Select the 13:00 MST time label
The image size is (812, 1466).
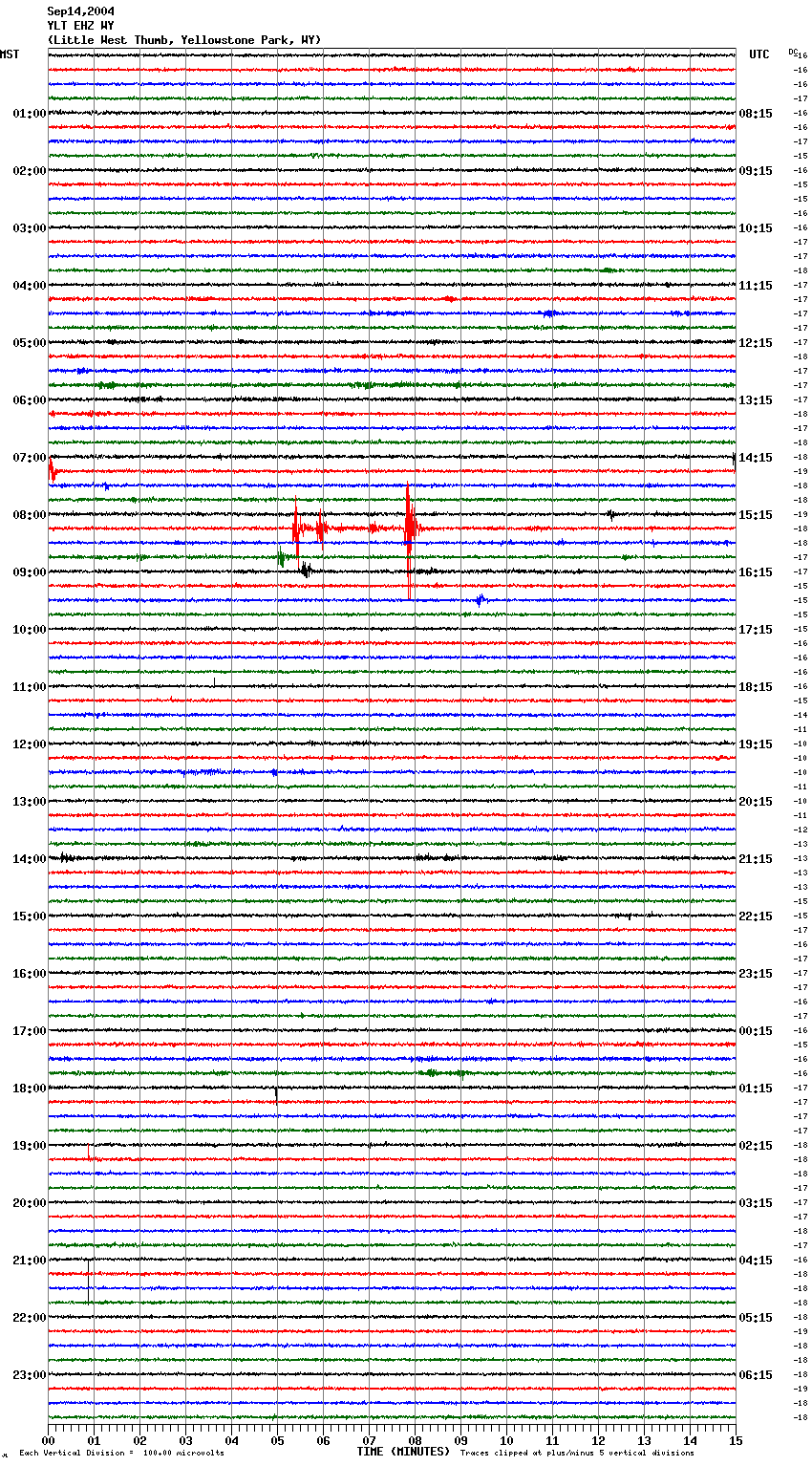pos(30,802)
